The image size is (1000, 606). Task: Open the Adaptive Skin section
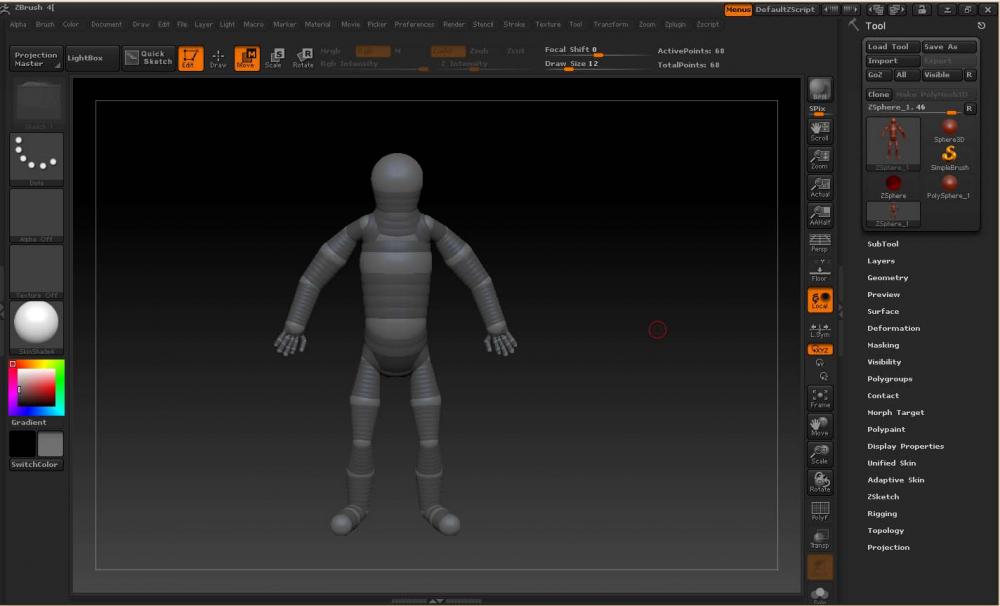click(895, 480)
